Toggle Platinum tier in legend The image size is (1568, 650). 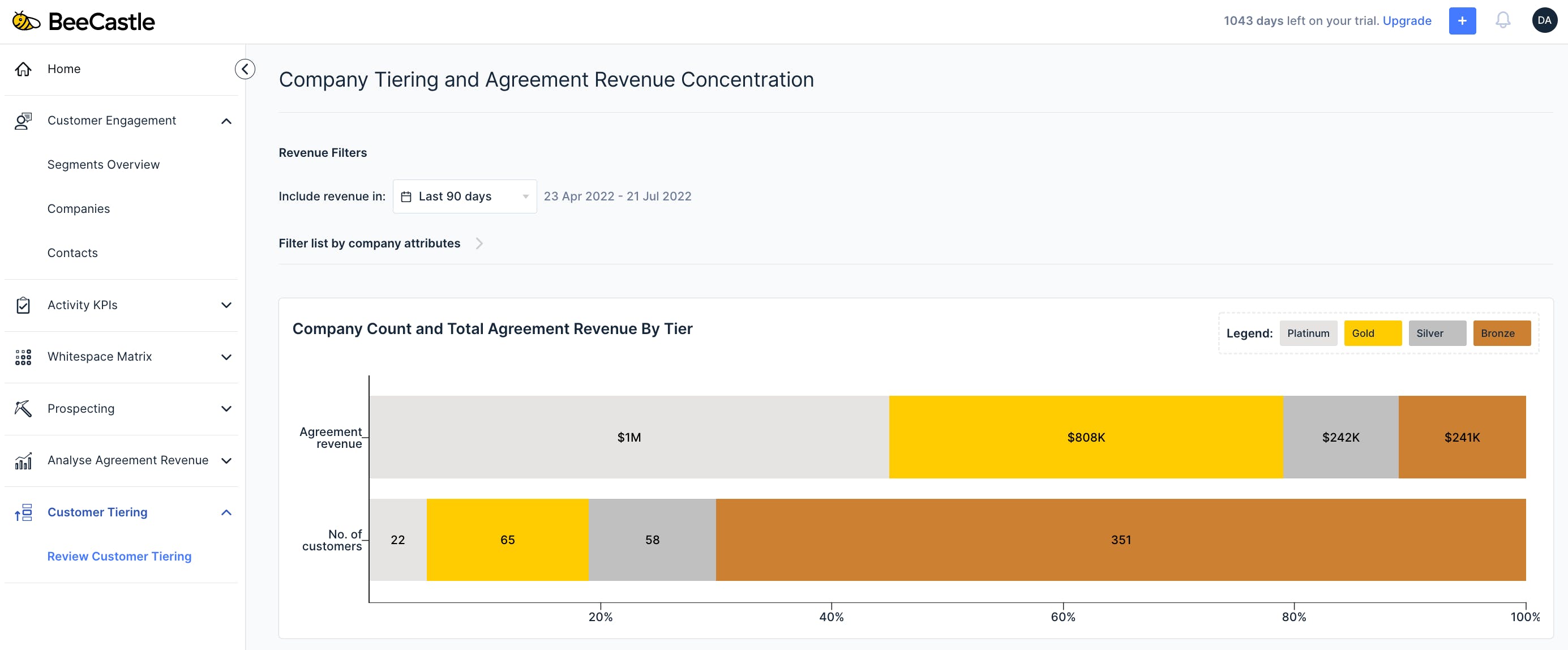(x=1308, y=333)
